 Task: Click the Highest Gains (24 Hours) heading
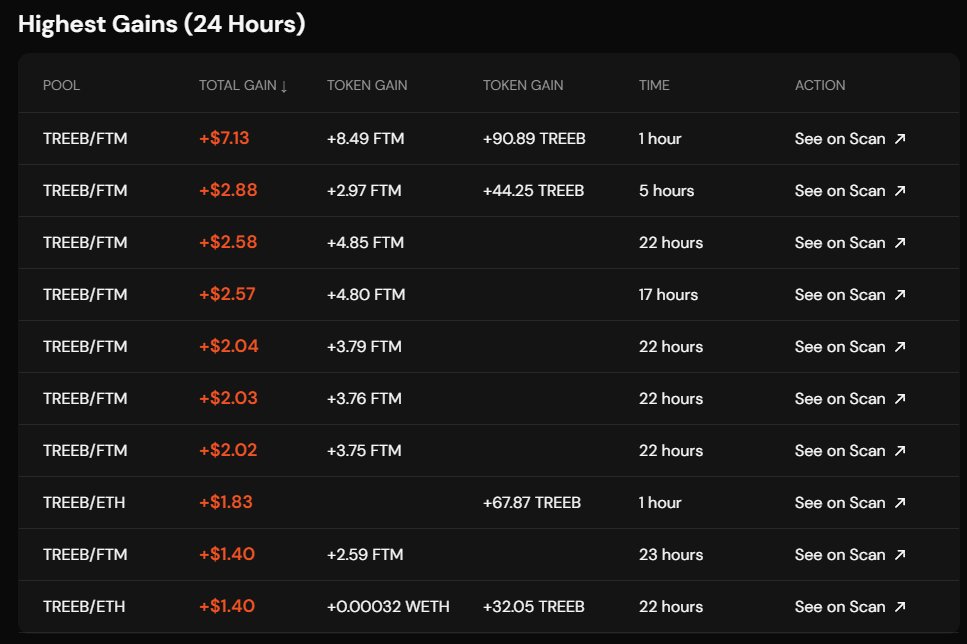(x=162, y=25)
